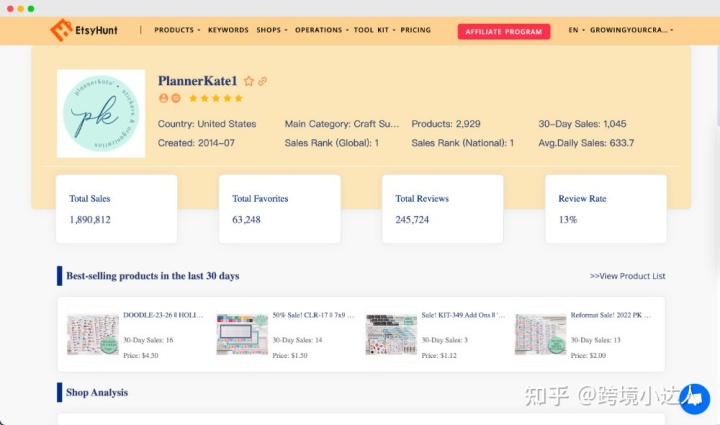Open the KEYWORDS page
Viewport: 720px width, 425px height.
point(228,30)
